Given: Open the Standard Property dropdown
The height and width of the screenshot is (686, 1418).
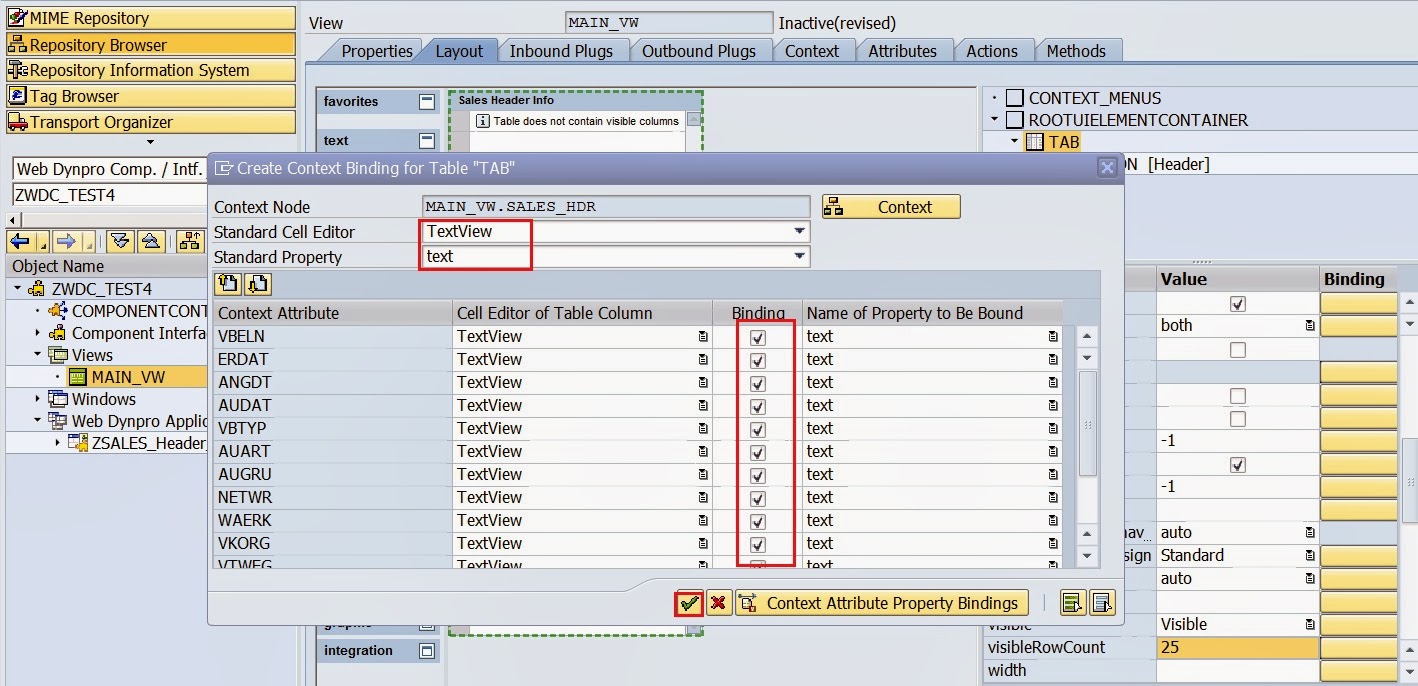Looking at the screenshot, I should 800,257.
